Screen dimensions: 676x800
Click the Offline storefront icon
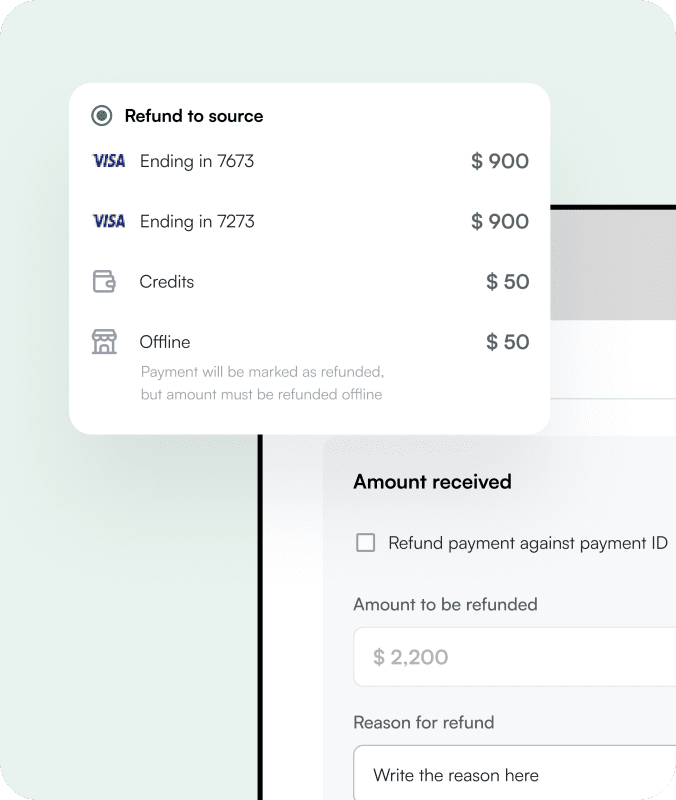tap(104, 342)
